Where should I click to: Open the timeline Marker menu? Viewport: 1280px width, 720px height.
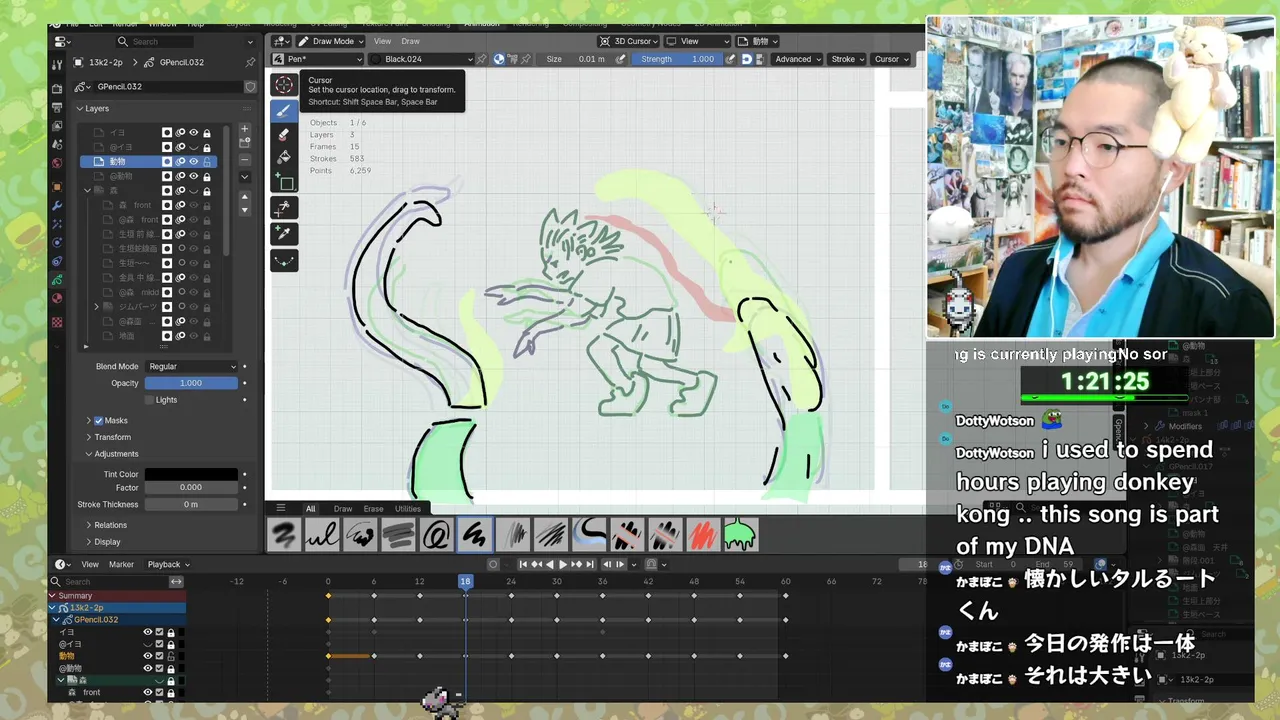121,565
